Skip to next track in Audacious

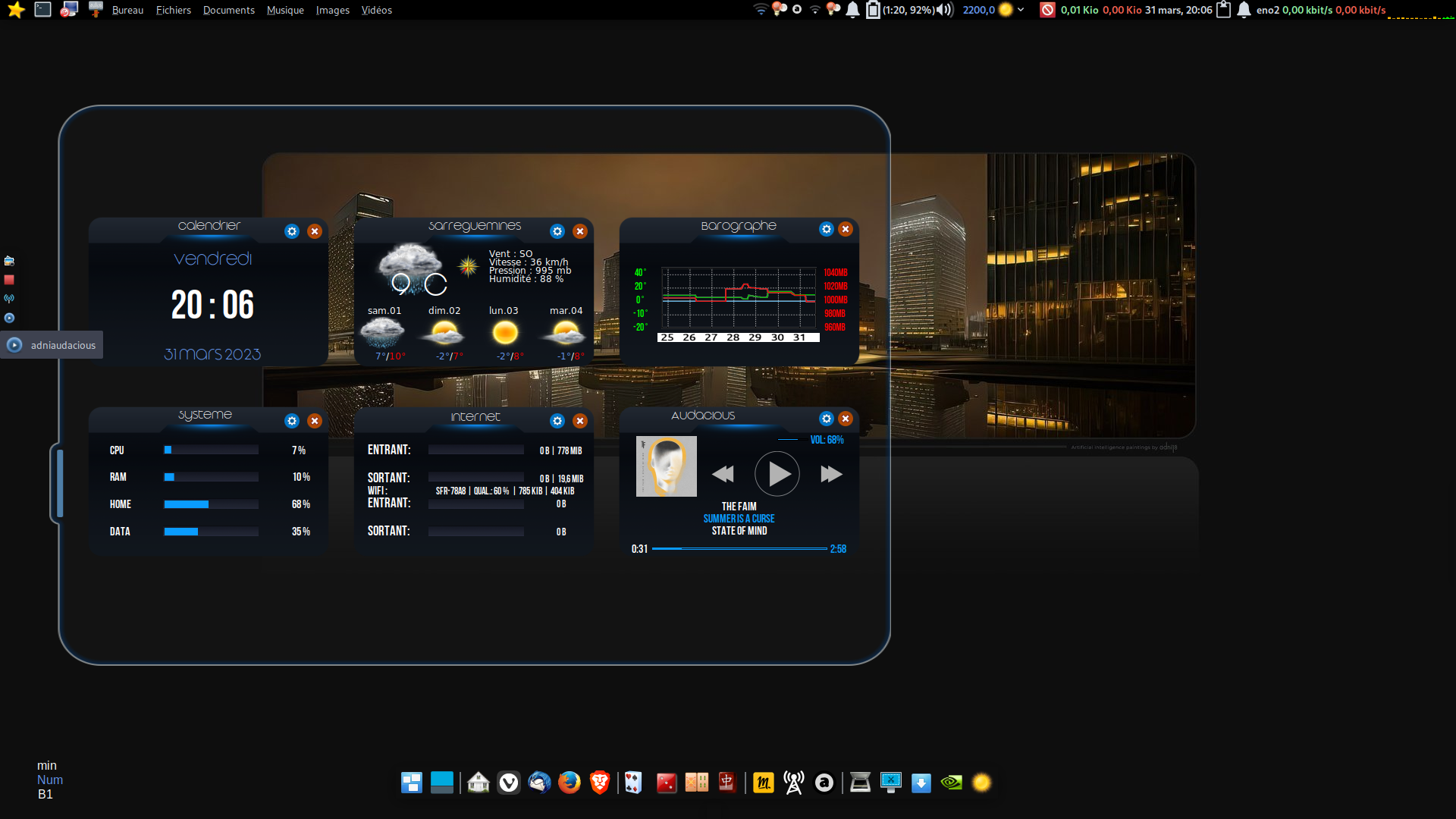point(831,474)
